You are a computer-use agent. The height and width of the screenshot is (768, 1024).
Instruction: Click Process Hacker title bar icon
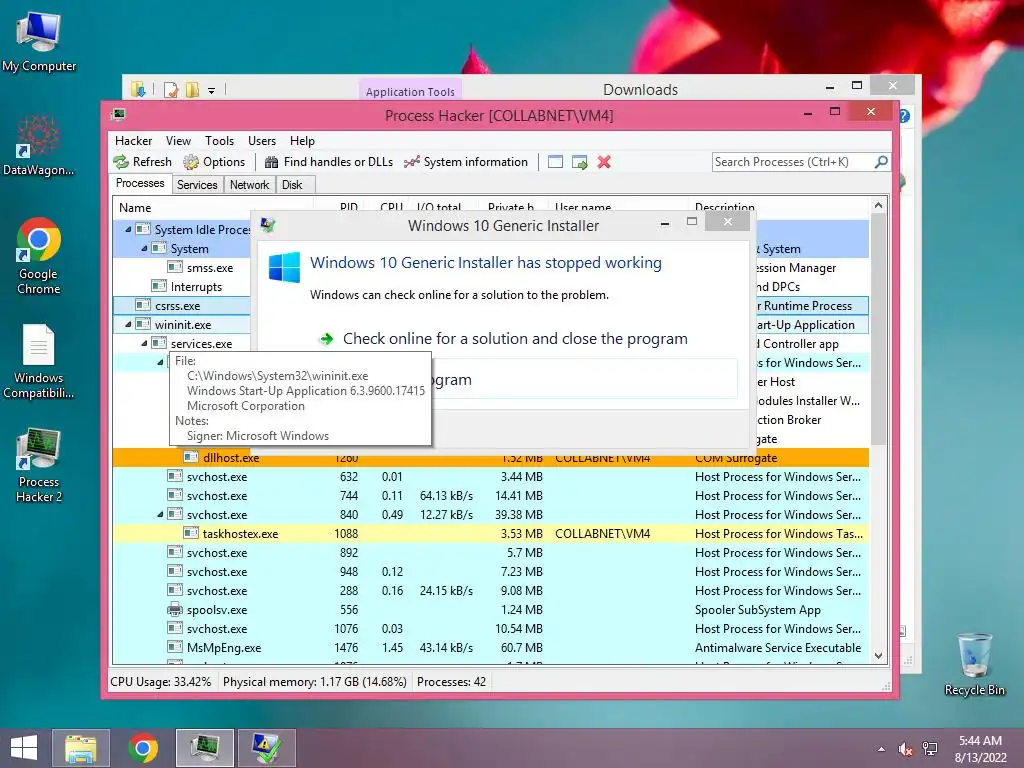[118, 115]
